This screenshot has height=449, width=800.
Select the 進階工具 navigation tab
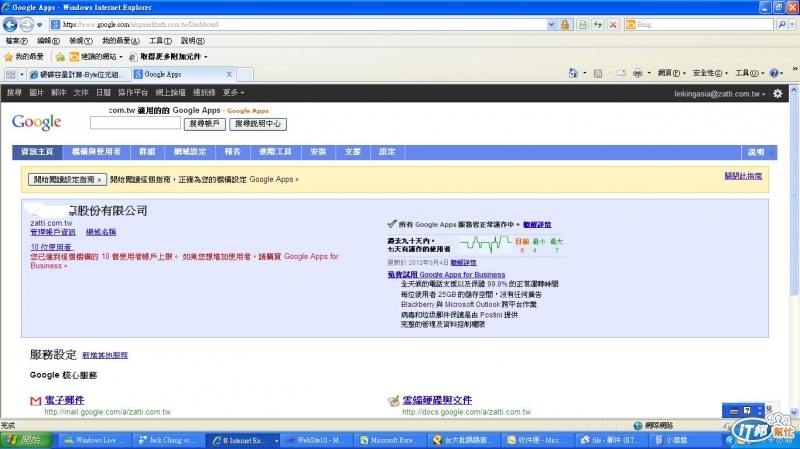tap(275, 152)
